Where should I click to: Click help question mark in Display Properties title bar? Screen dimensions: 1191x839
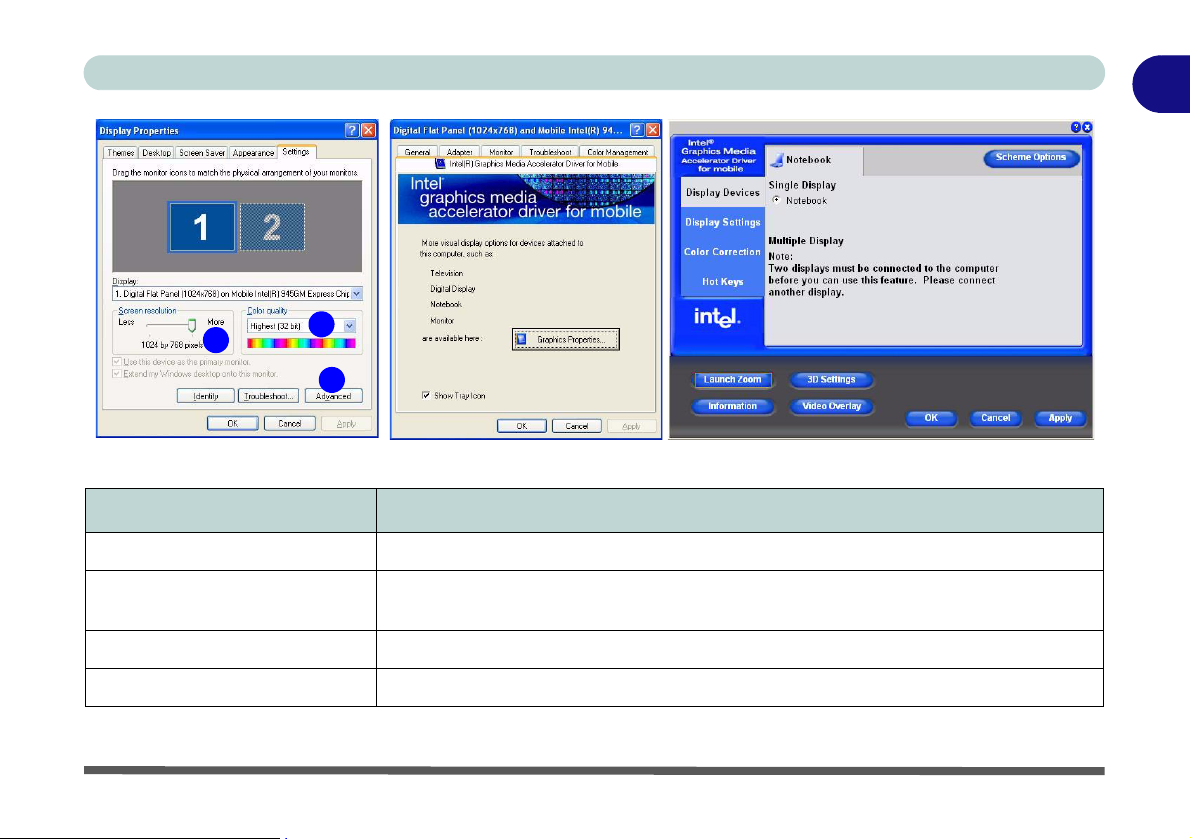pyautogui.click(x=352, y=131)
